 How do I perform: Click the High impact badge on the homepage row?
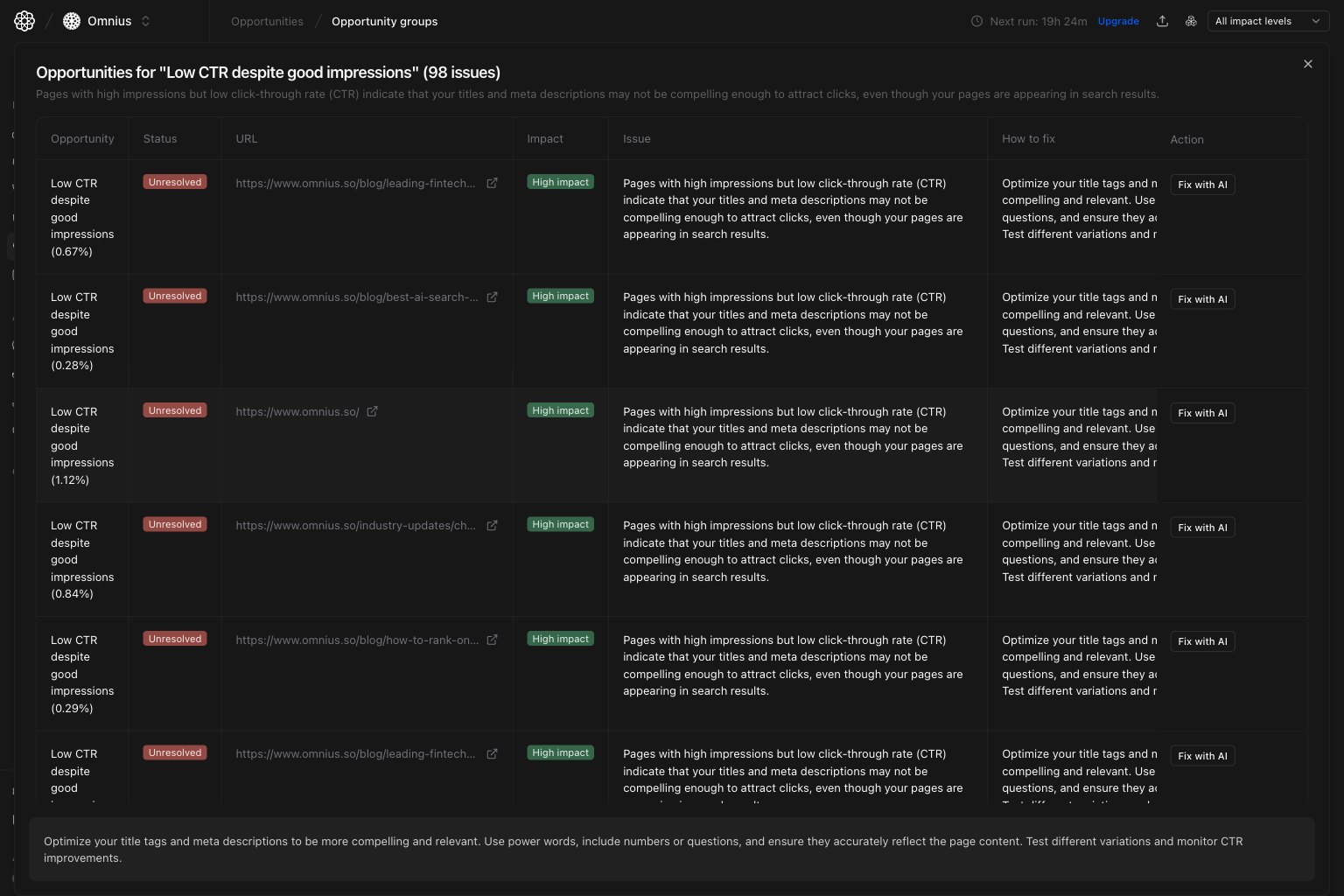pyautogui.click(x=560, y=409)
